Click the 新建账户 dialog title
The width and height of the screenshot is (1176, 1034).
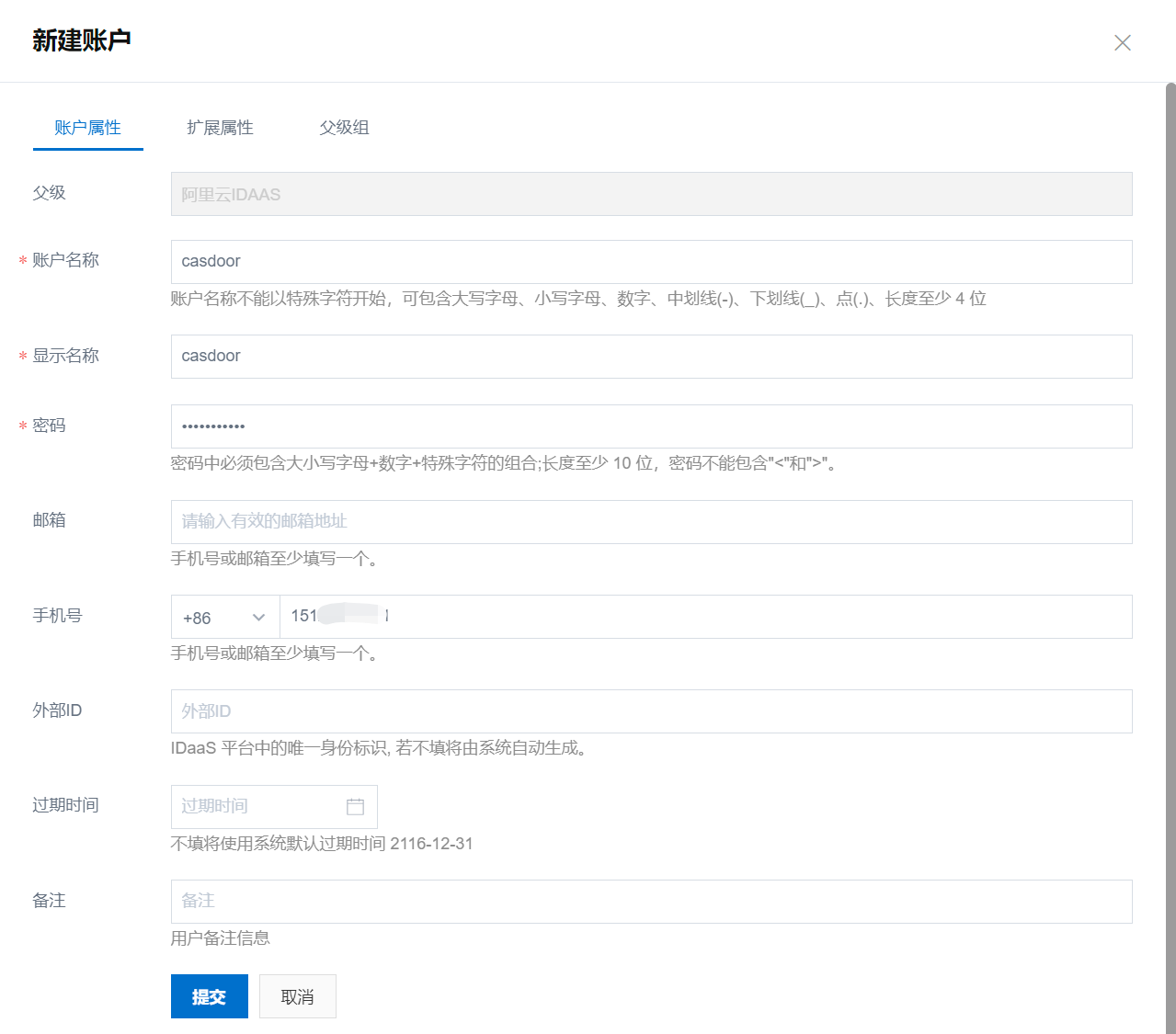[81, 40]
